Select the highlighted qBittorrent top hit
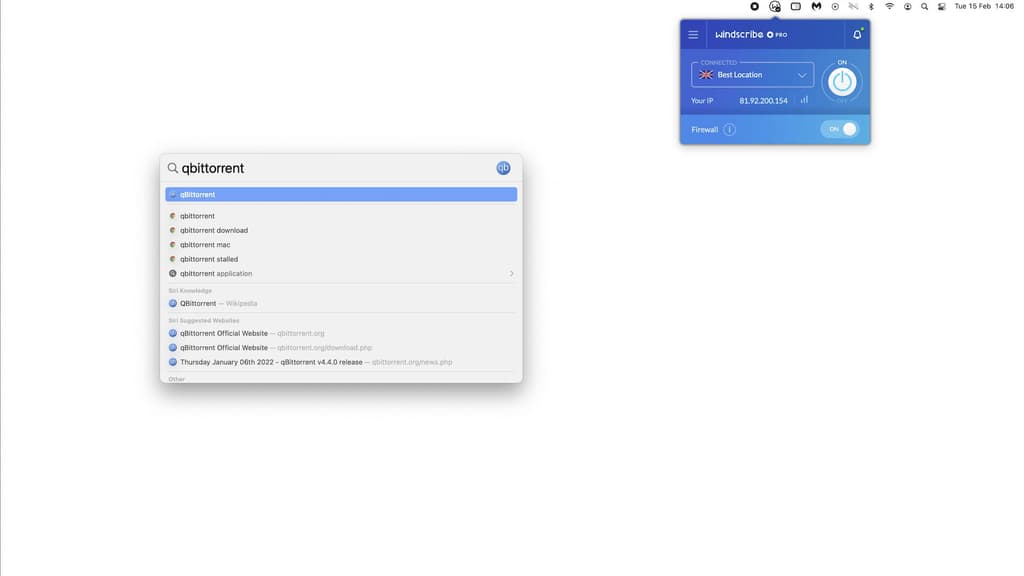The height and width of the screenshot is (576, 1024). pos(341,195)
